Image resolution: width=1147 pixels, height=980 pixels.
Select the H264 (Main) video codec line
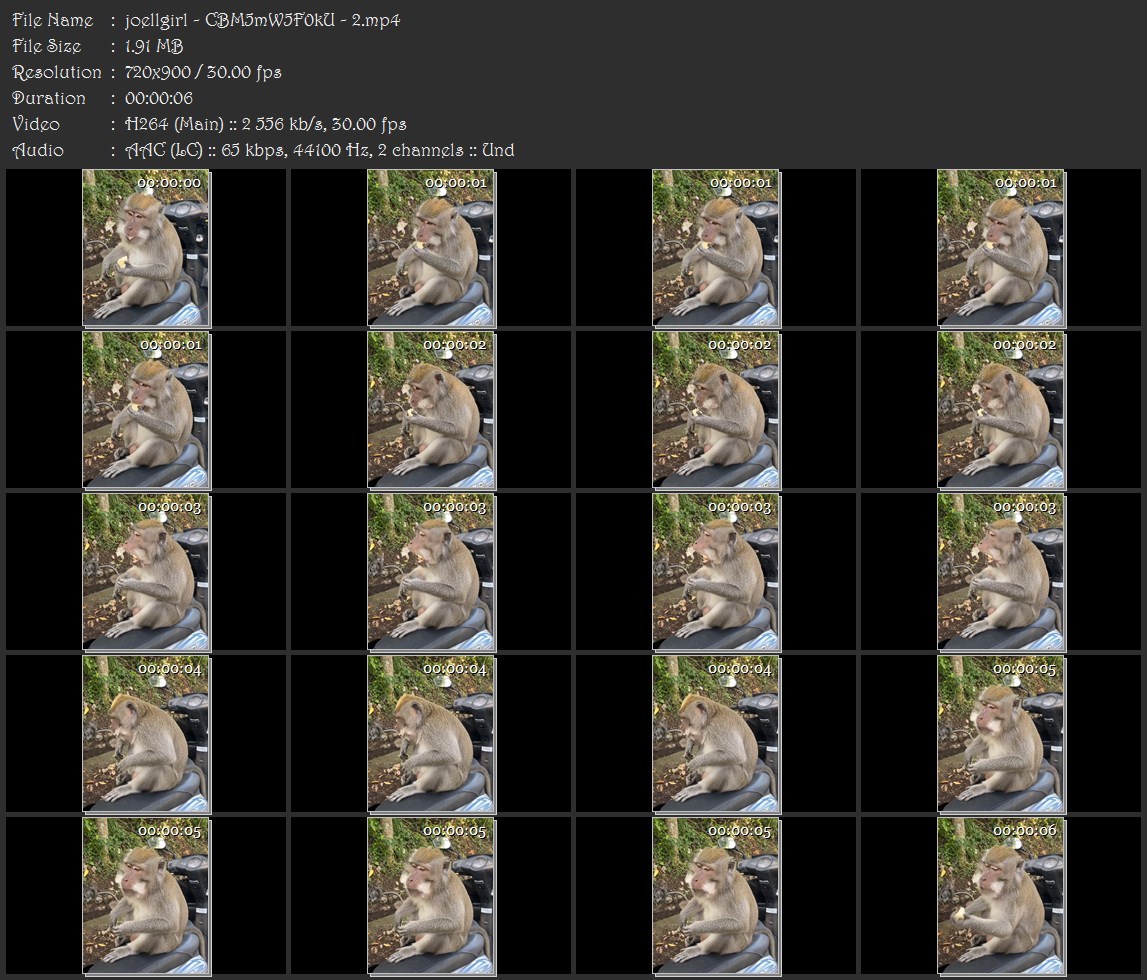(266, 124)
